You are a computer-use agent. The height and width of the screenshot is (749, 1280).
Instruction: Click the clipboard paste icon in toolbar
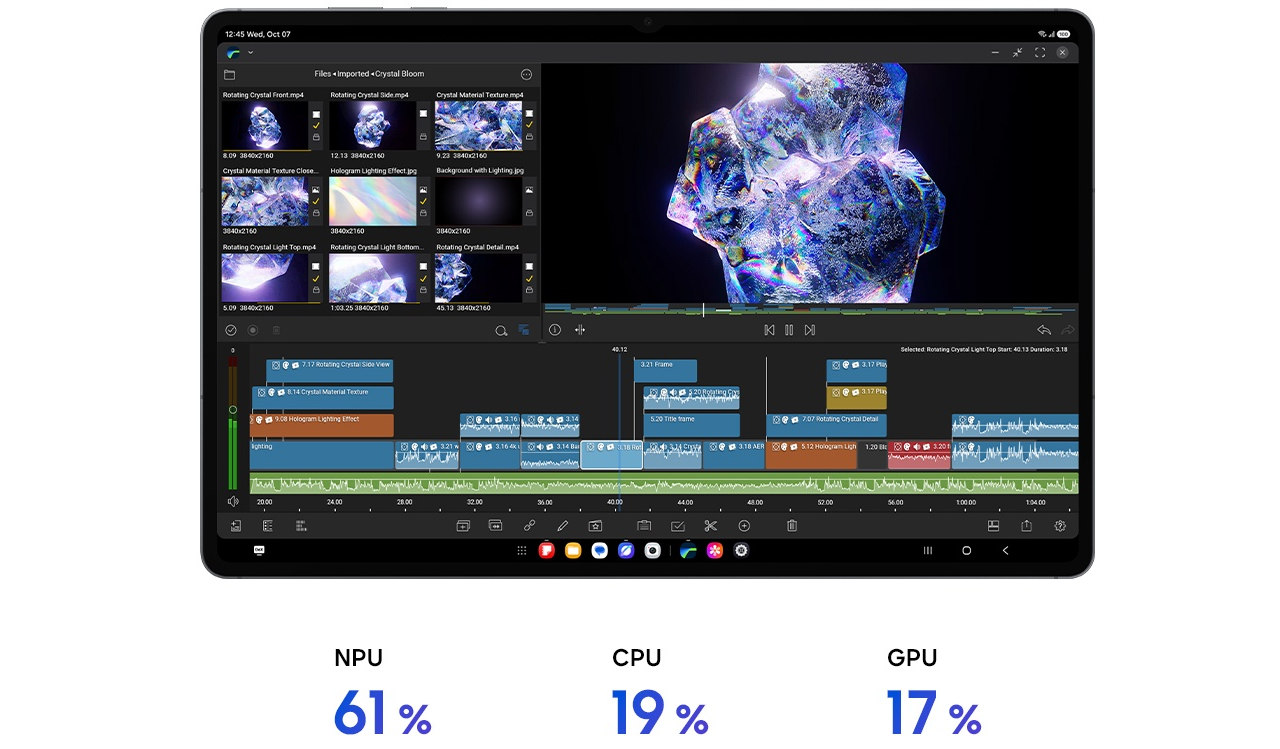pyautogui.click(x=644, y=525)
